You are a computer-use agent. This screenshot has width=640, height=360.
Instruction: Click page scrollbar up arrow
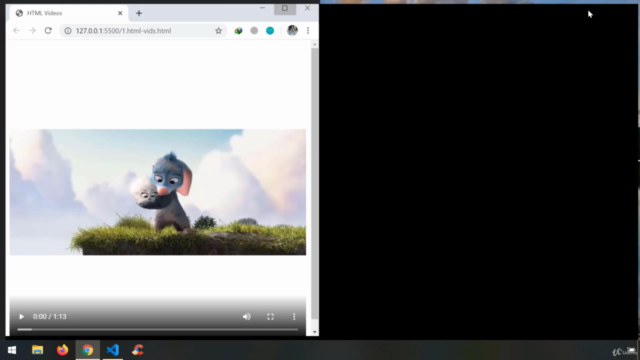click(x=314, y=44)
